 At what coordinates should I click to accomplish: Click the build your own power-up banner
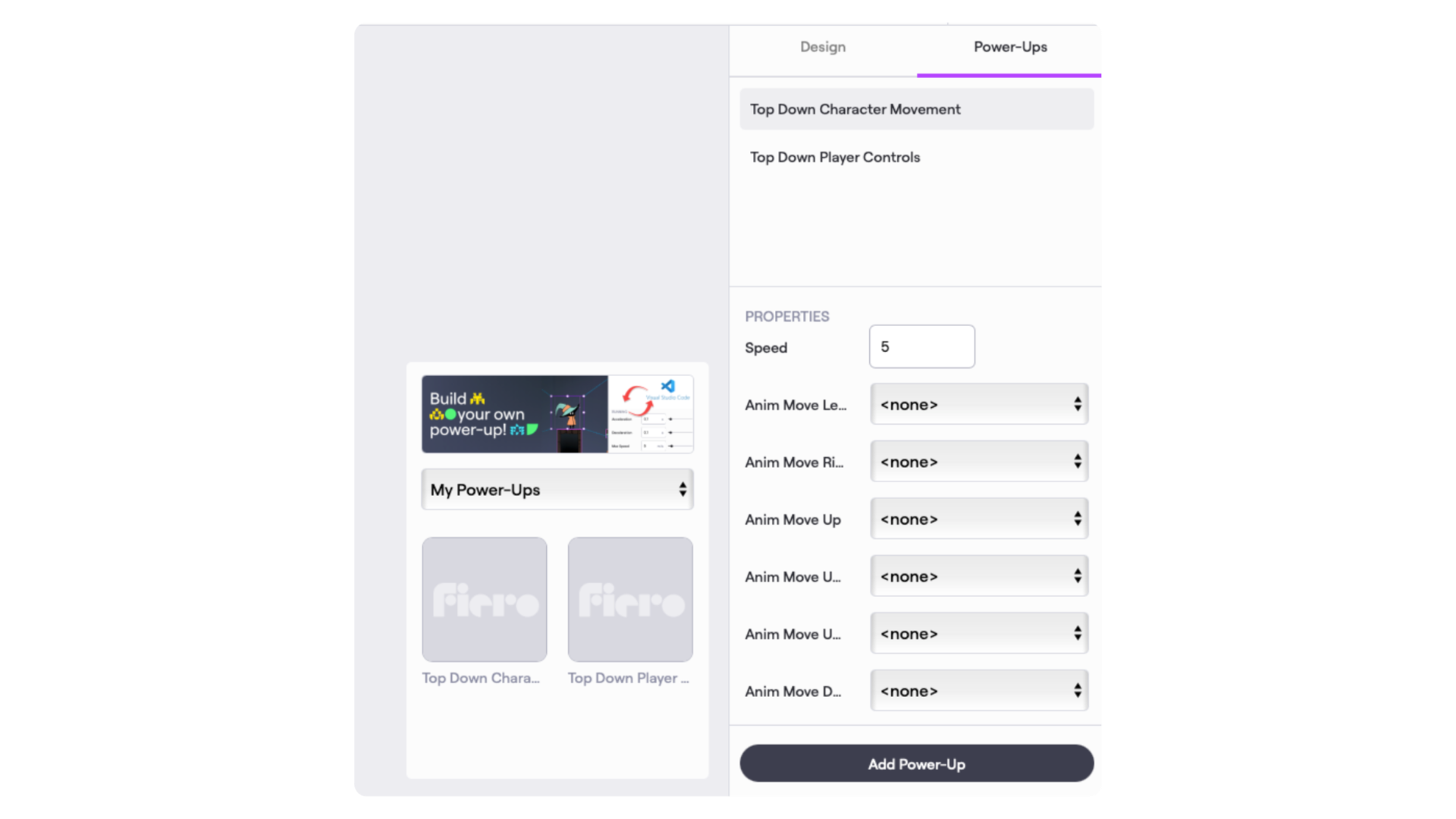tap(557, 414)
